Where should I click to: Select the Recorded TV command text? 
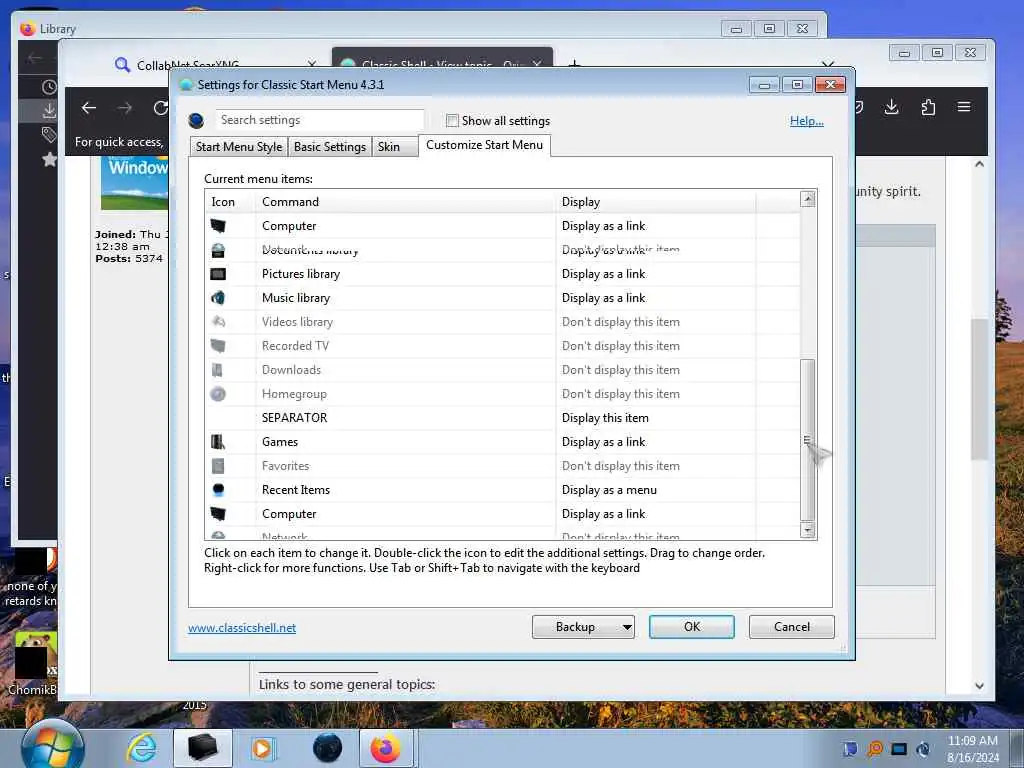tap(295, 345)
